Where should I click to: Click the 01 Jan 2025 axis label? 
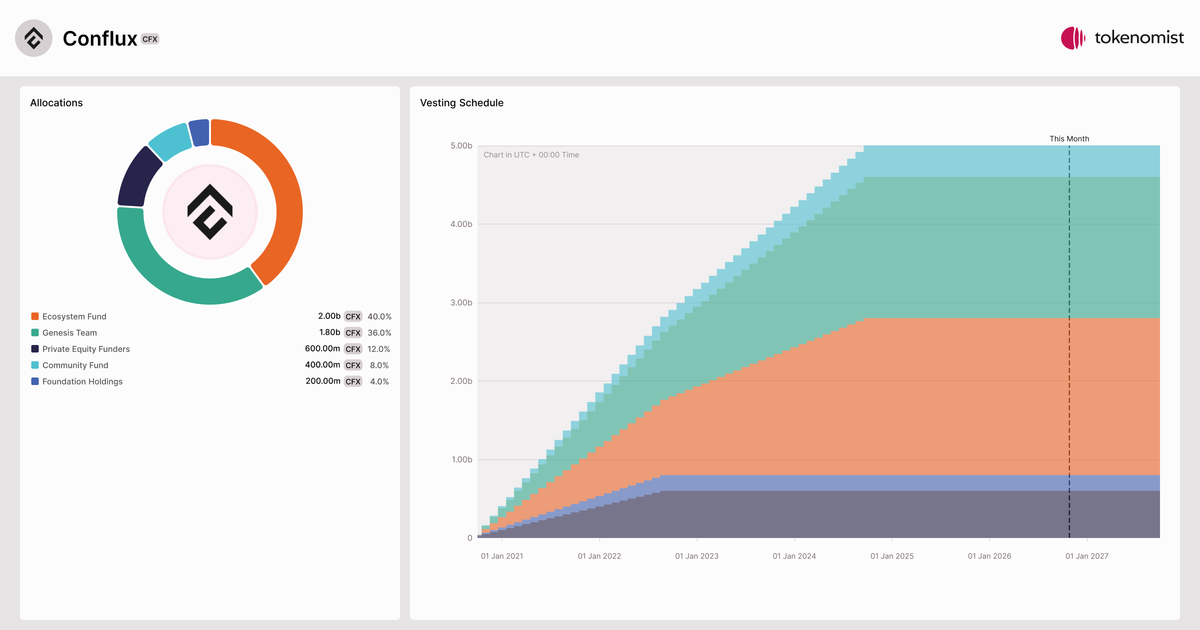click(x=891, y=556)
